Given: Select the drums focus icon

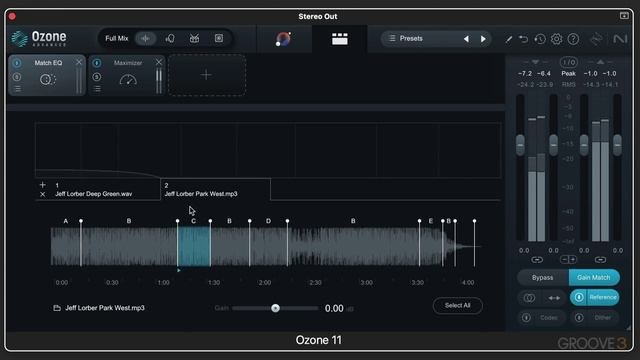Looking at the screenshot, I should pos(194,38).
